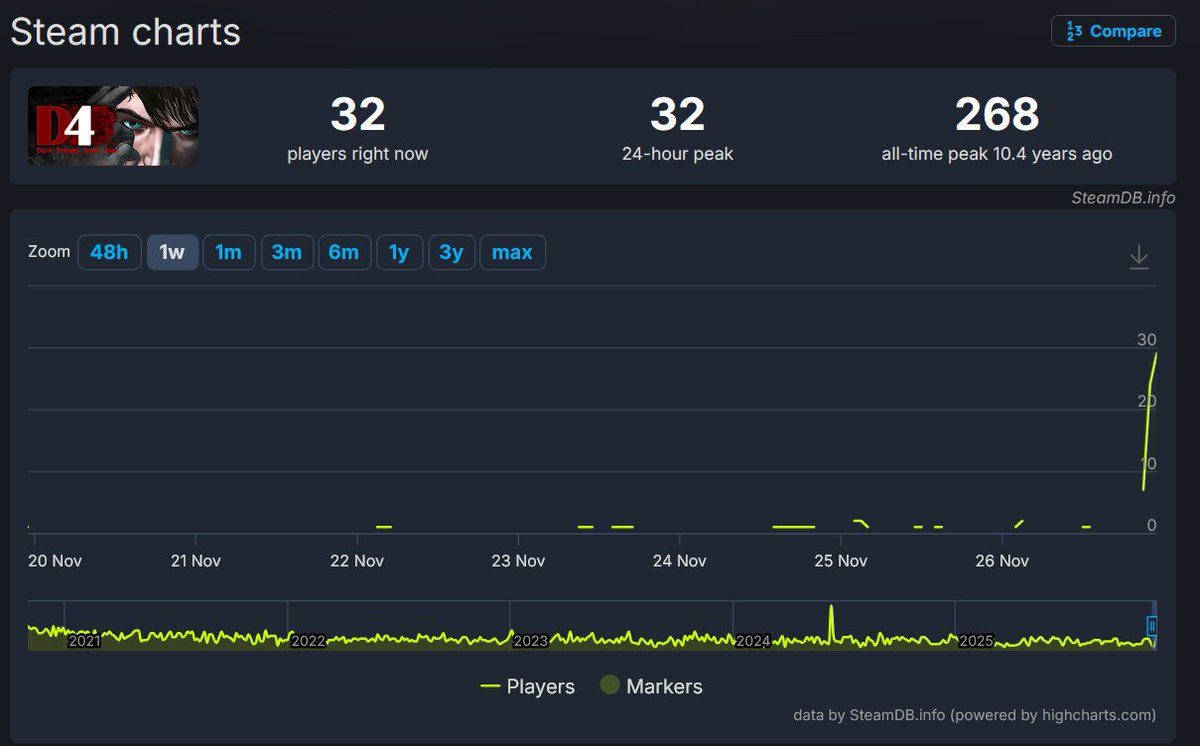
Task: Switch to the 1w zoom tab
Action: click(172, 252)
